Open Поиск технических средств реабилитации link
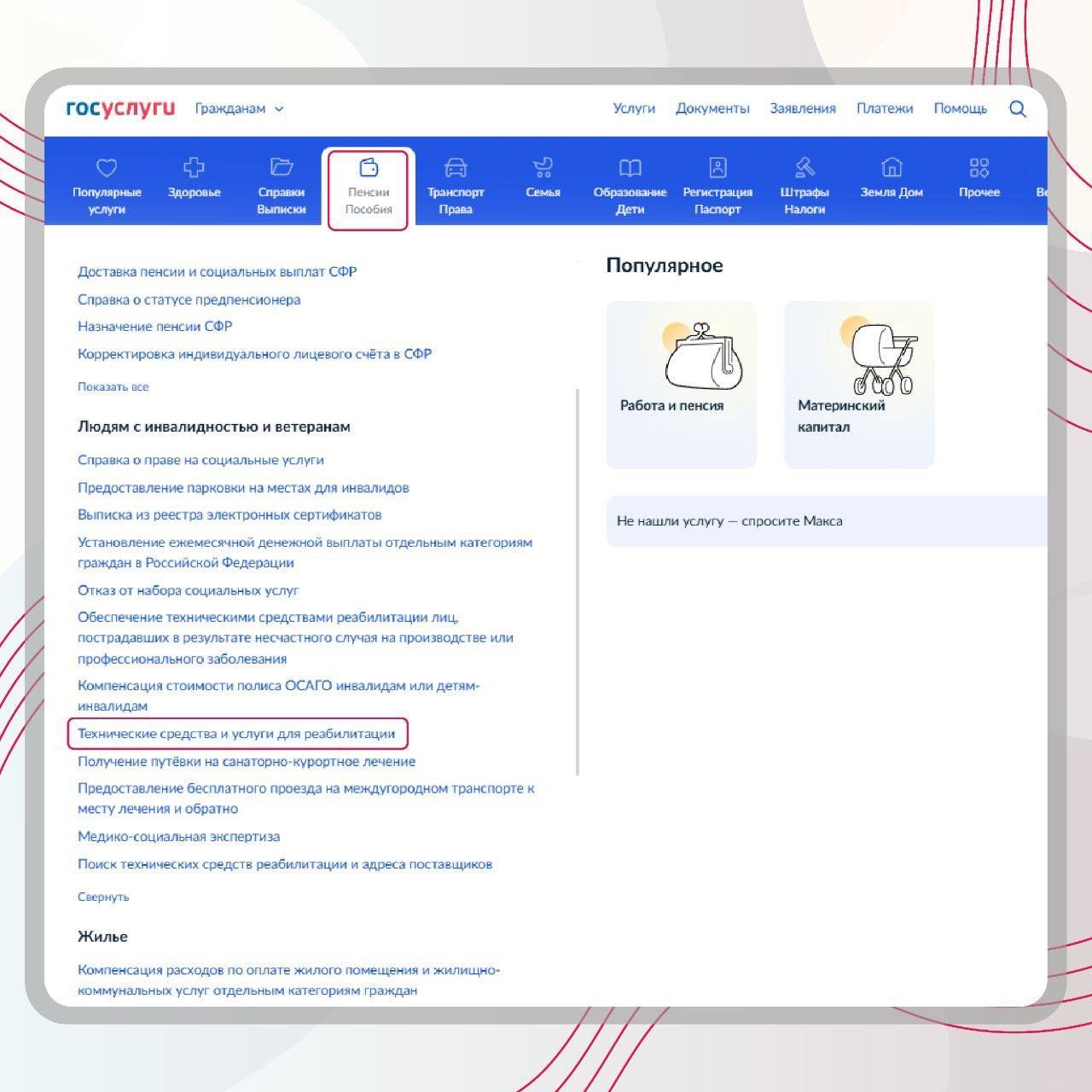The image size is (1092, 1092). coord(285,864)
